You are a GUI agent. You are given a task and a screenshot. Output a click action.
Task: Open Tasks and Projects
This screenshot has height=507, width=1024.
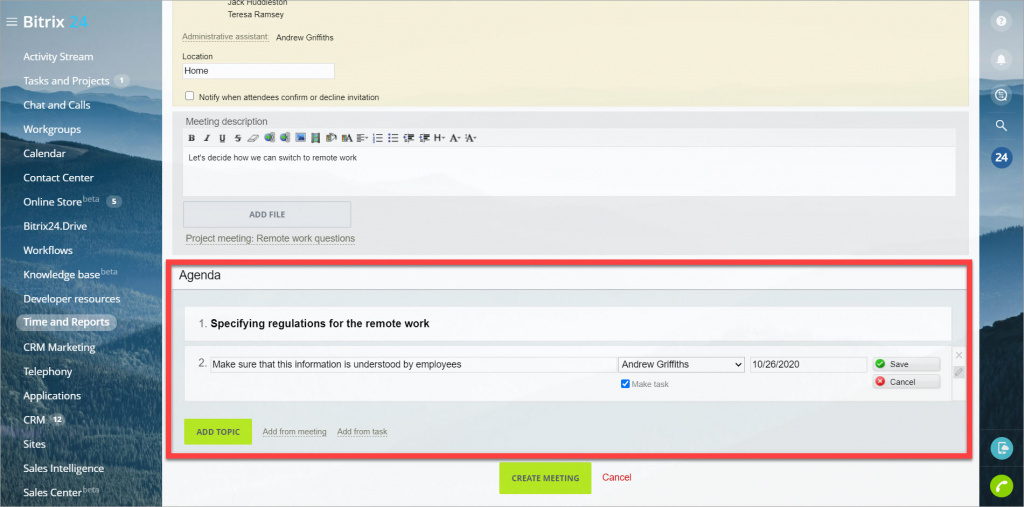pos(66,81)
